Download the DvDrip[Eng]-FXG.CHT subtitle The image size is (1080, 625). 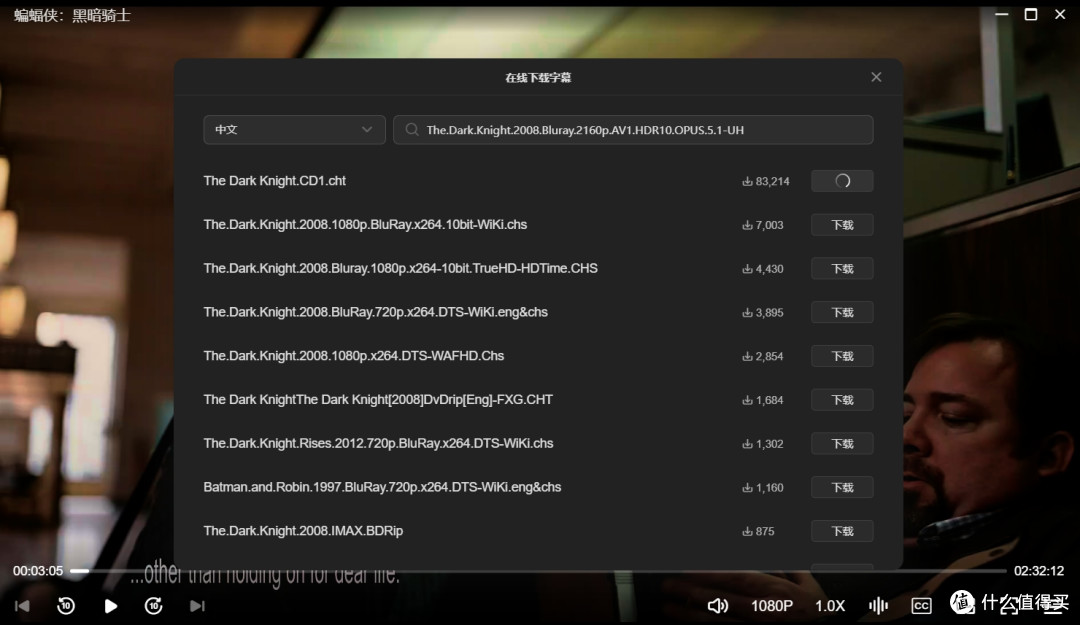tap(842, 400)
